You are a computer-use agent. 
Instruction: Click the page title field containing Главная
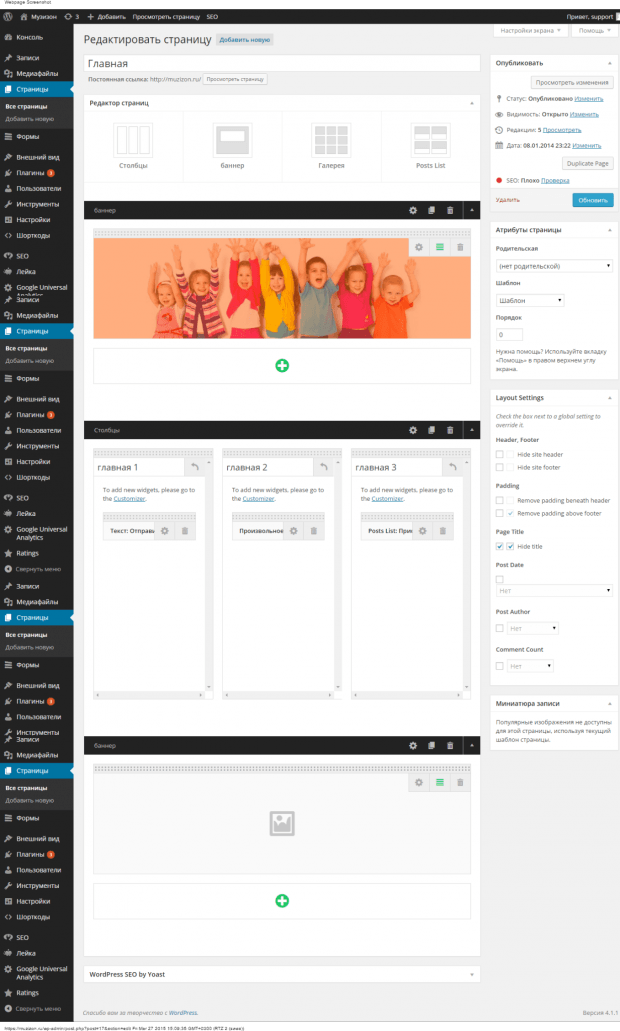coord(281,63)
